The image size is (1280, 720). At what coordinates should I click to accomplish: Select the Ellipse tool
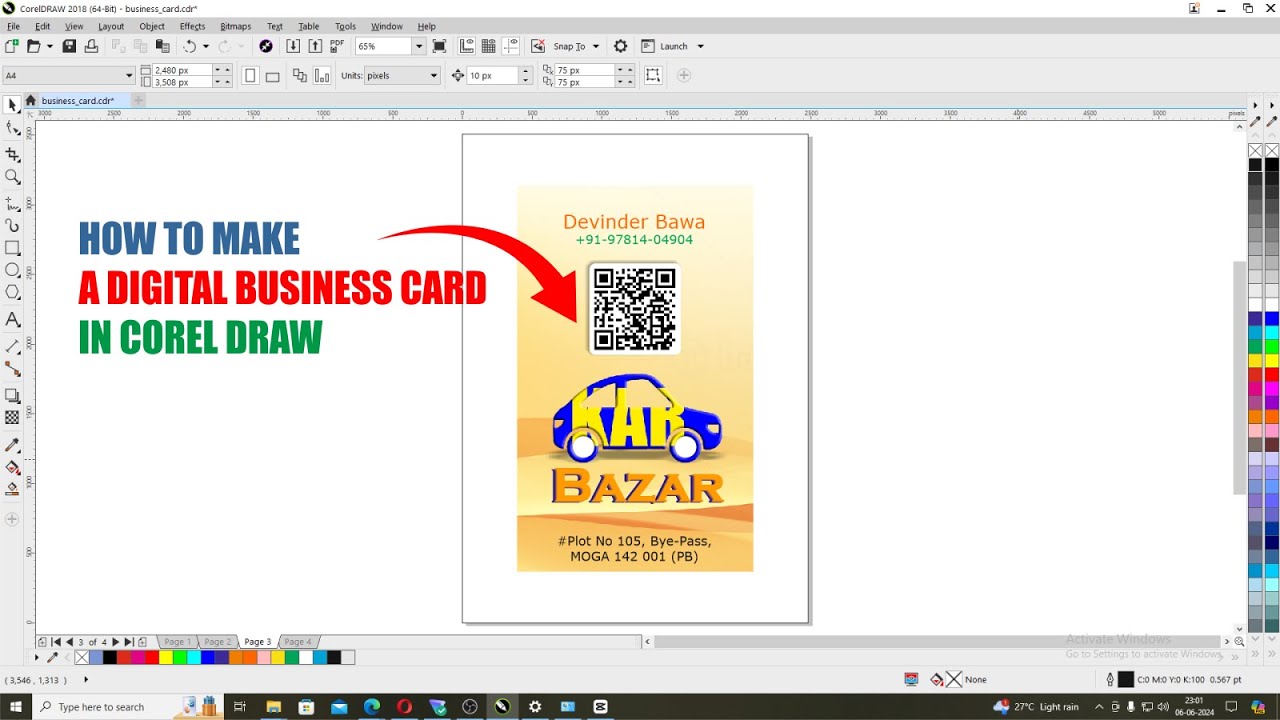pyautogui.click(x=12, y=270)
